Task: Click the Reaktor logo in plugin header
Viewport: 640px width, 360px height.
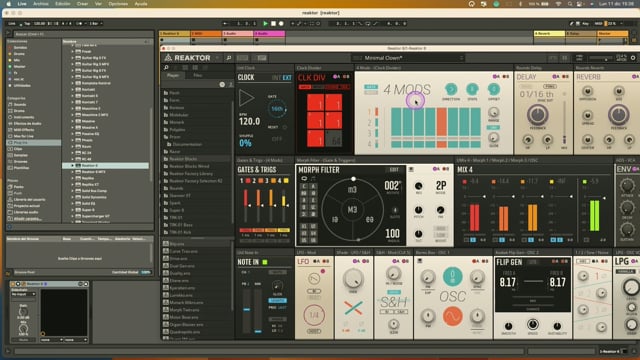Action: (x=188, y=58)
